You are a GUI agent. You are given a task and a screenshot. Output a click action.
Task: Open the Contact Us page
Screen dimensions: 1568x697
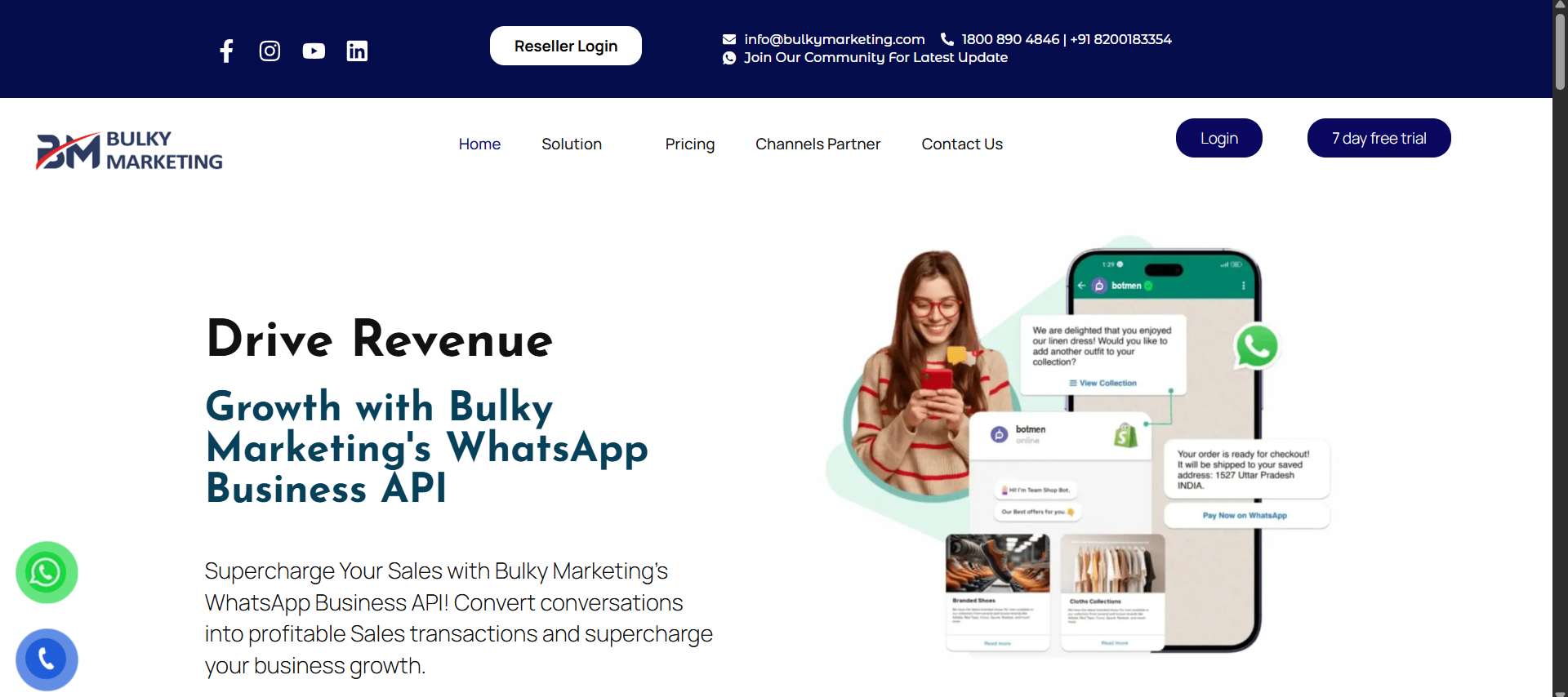click(x=962, y=144)
